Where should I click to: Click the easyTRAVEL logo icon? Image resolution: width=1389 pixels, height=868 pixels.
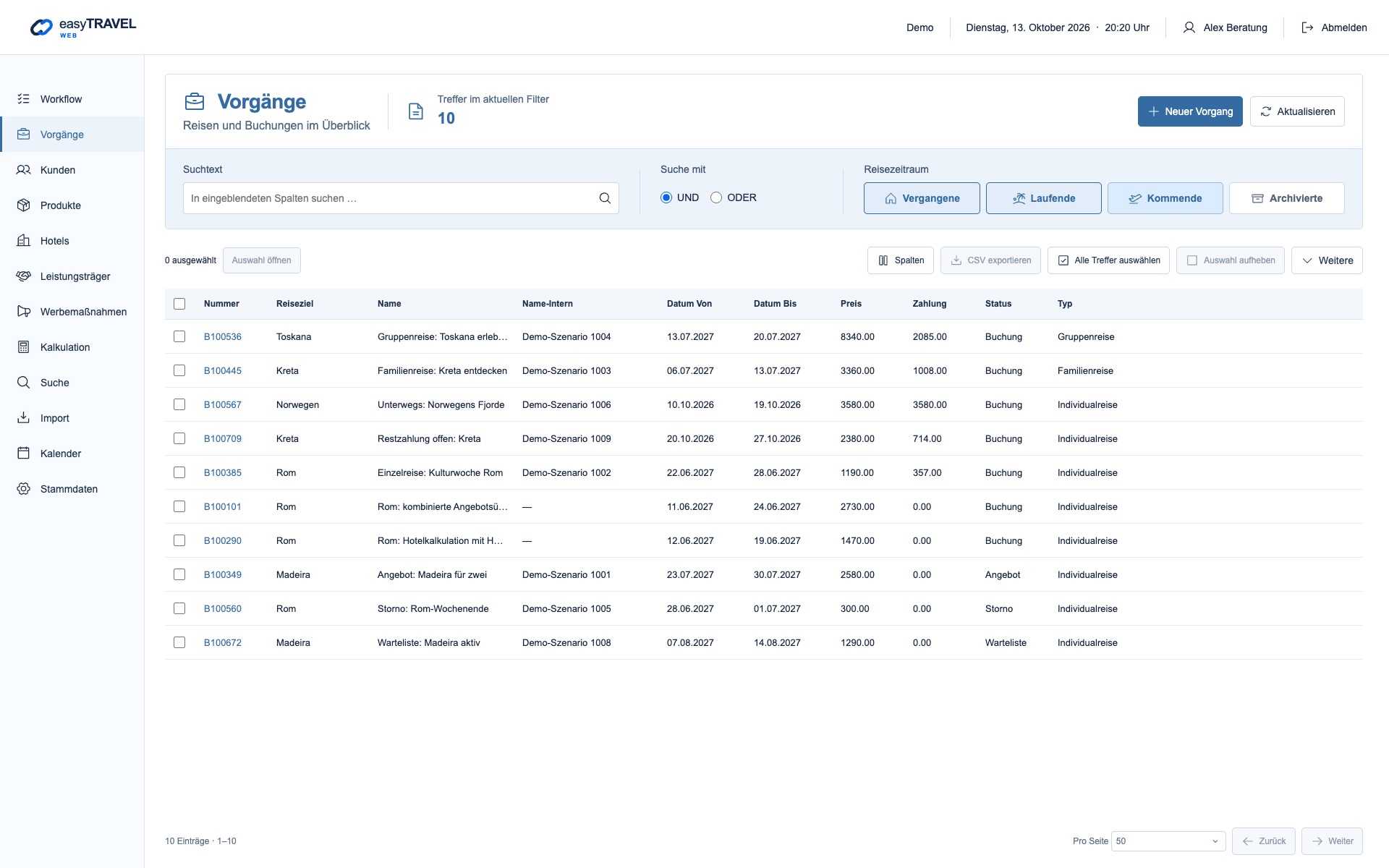tap(41, 27)
